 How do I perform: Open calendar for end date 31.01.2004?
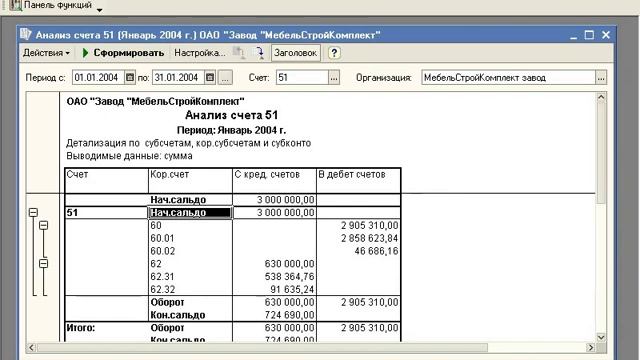pyautogui.click(x=210, y=77)
